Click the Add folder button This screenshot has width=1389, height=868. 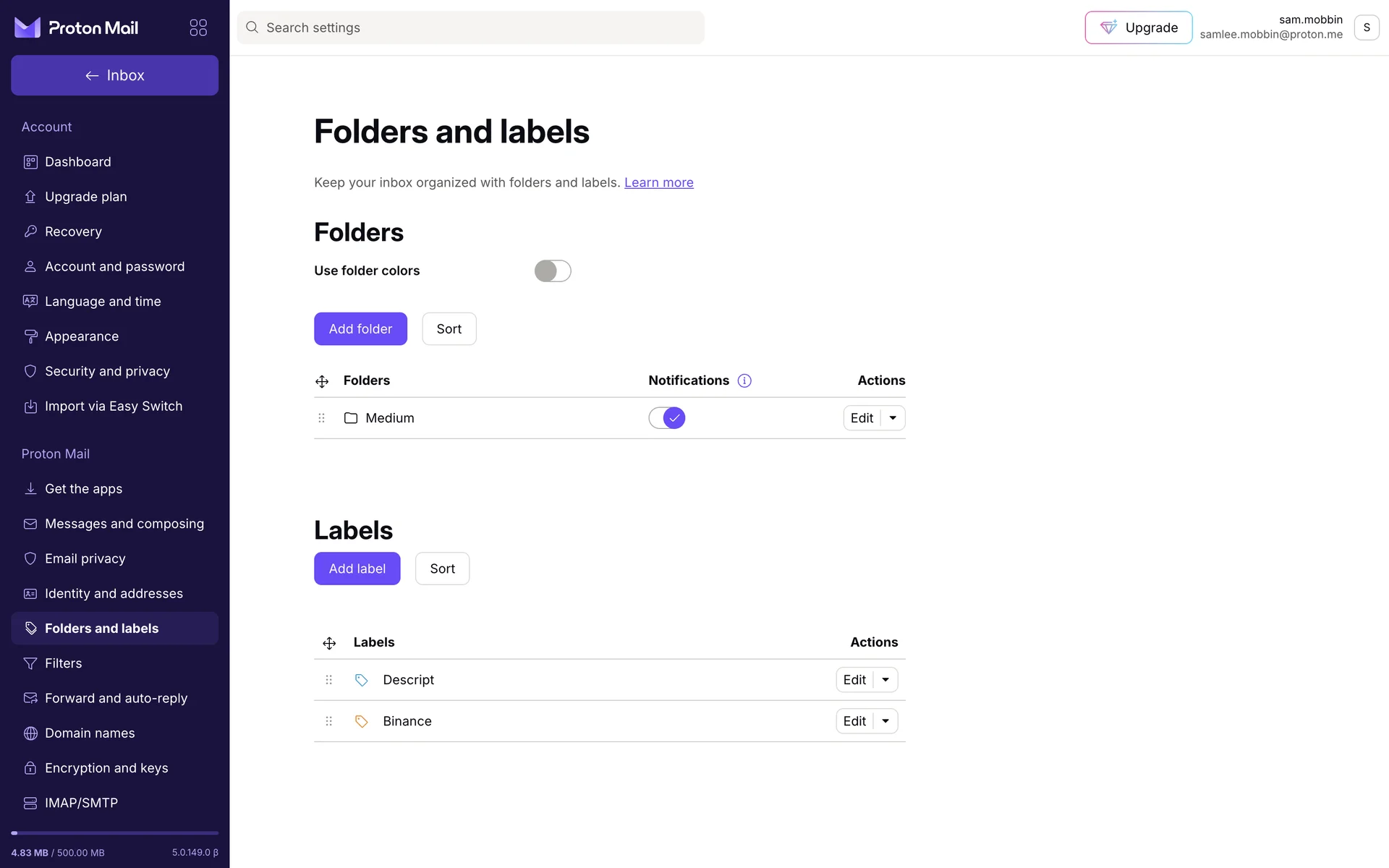(x=360, y=329)
